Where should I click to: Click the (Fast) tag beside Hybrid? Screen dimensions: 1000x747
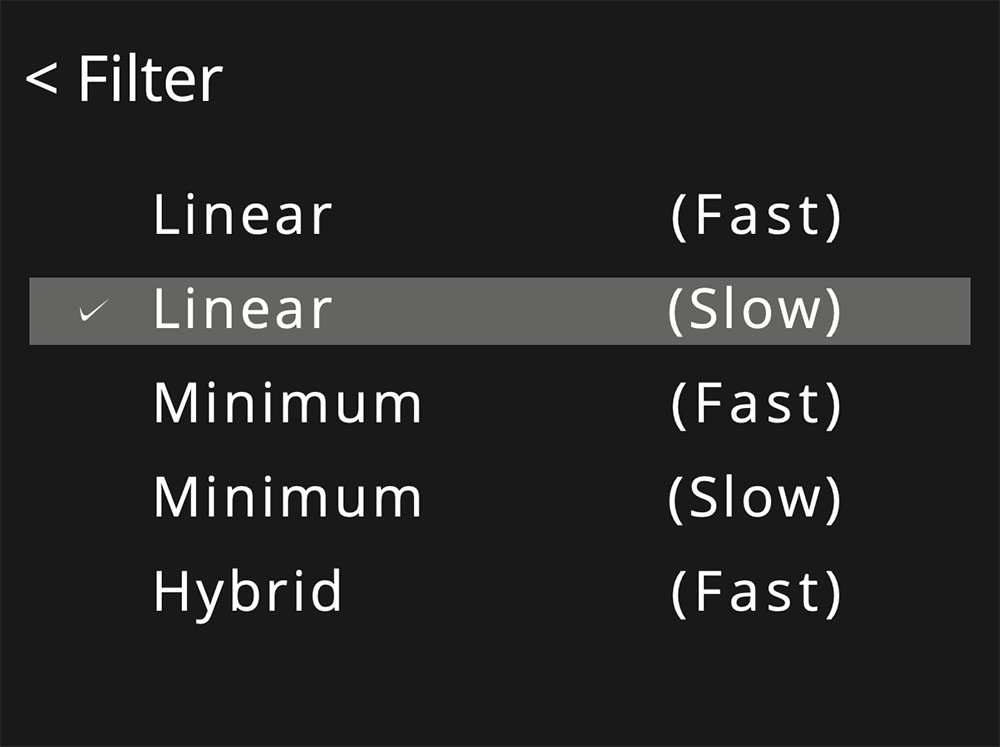(x=756, y=592)
